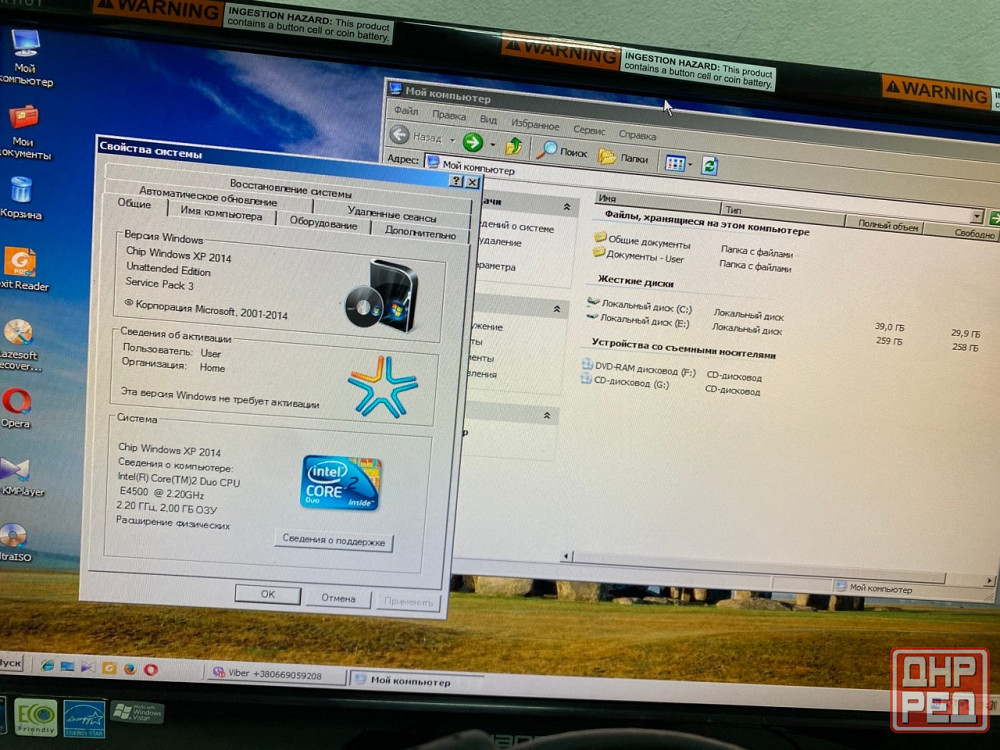Launch Opera from the desktop shortcut
The height and width of the screenshot is (750, 1000).
17,408
